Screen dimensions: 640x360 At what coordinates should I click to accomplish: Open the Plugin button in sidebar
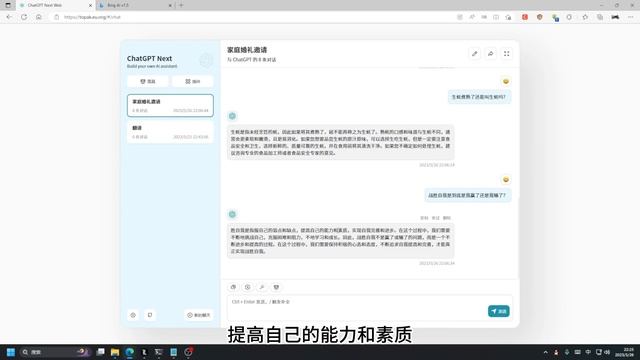(x=193, y=81)
